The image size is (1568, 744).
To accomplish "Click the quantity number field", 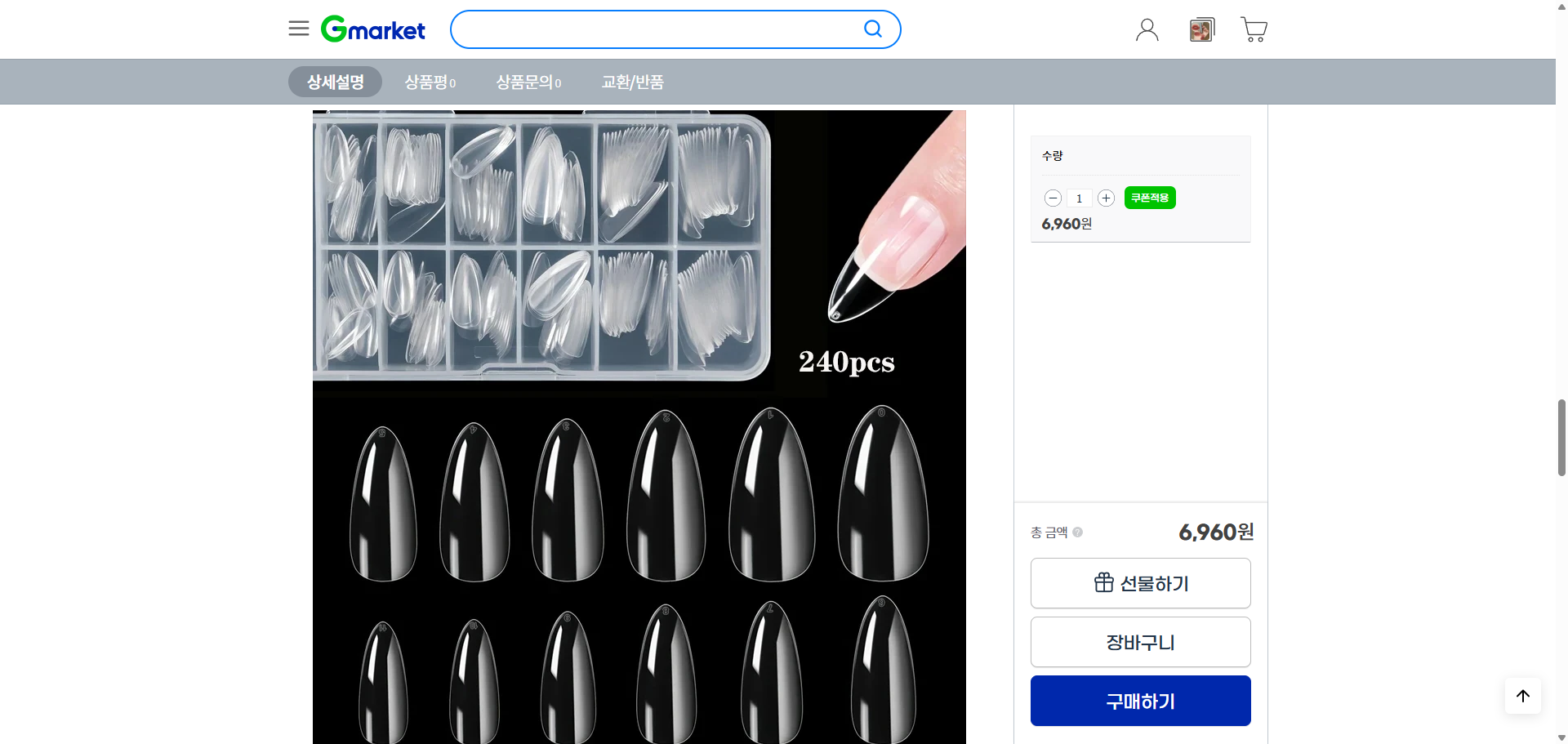I will [1080, 198].
